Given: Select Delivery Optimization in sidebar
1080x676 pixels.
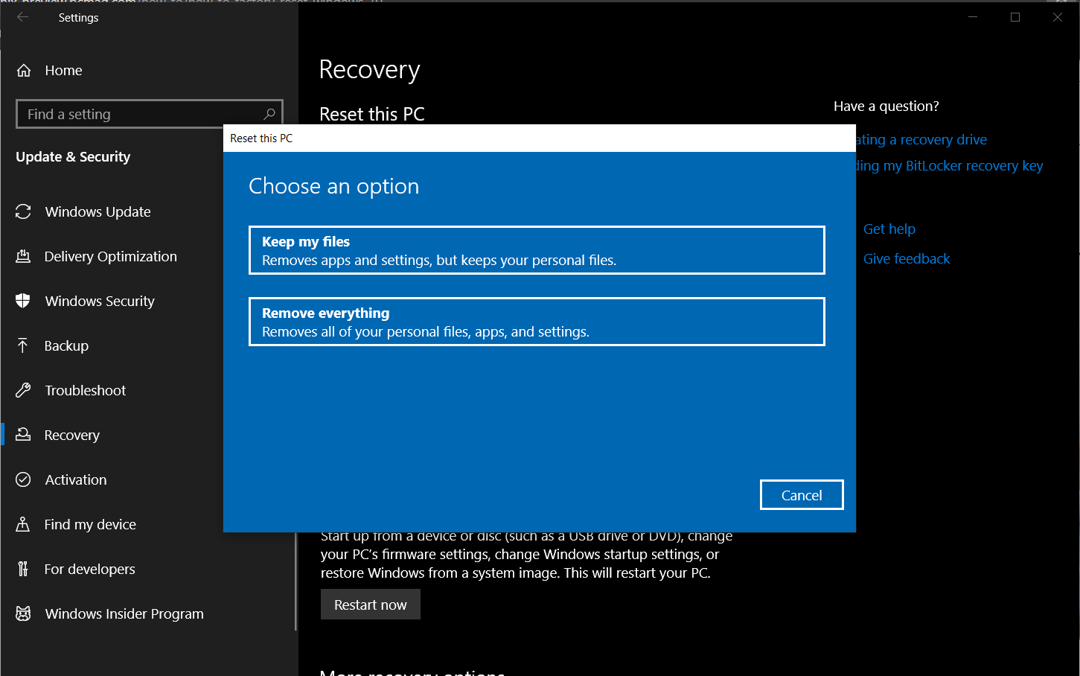Looking at the screenshot, I should (x=108, y=256).
